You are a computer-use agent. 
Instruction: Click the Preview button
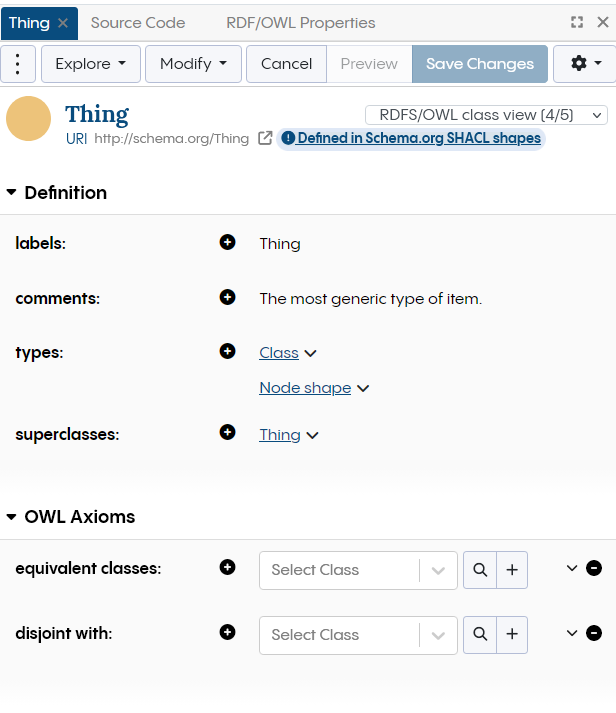coord(369,64)
